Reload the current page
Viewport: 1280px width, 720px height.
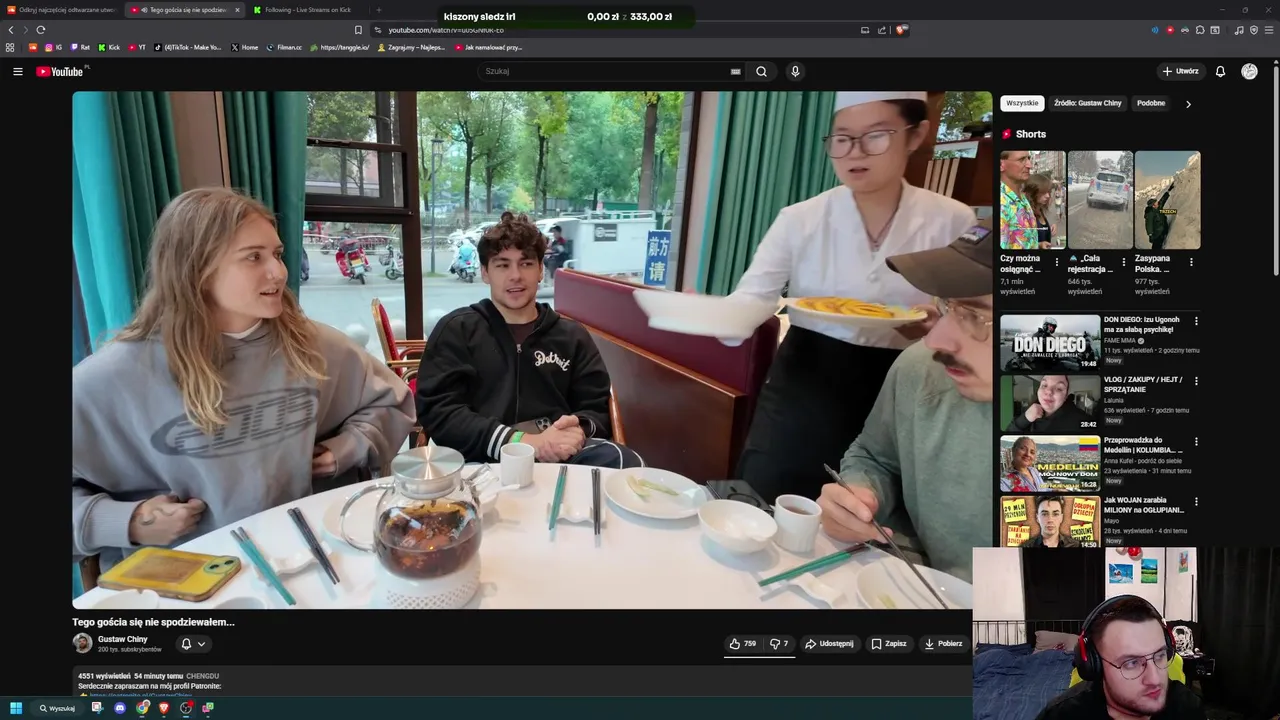pyautogui.click(x=41, y=30)
